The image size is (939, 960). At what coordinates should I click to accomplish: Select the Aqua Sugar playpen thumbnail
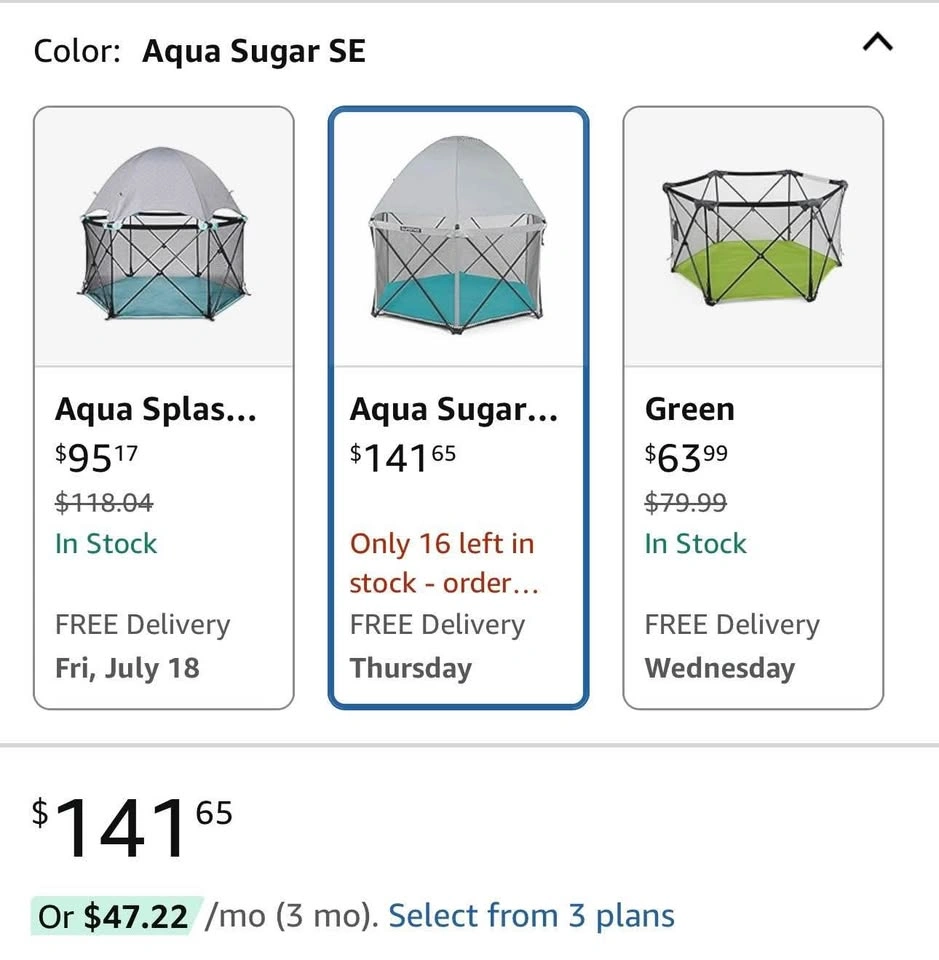point(458,237)
